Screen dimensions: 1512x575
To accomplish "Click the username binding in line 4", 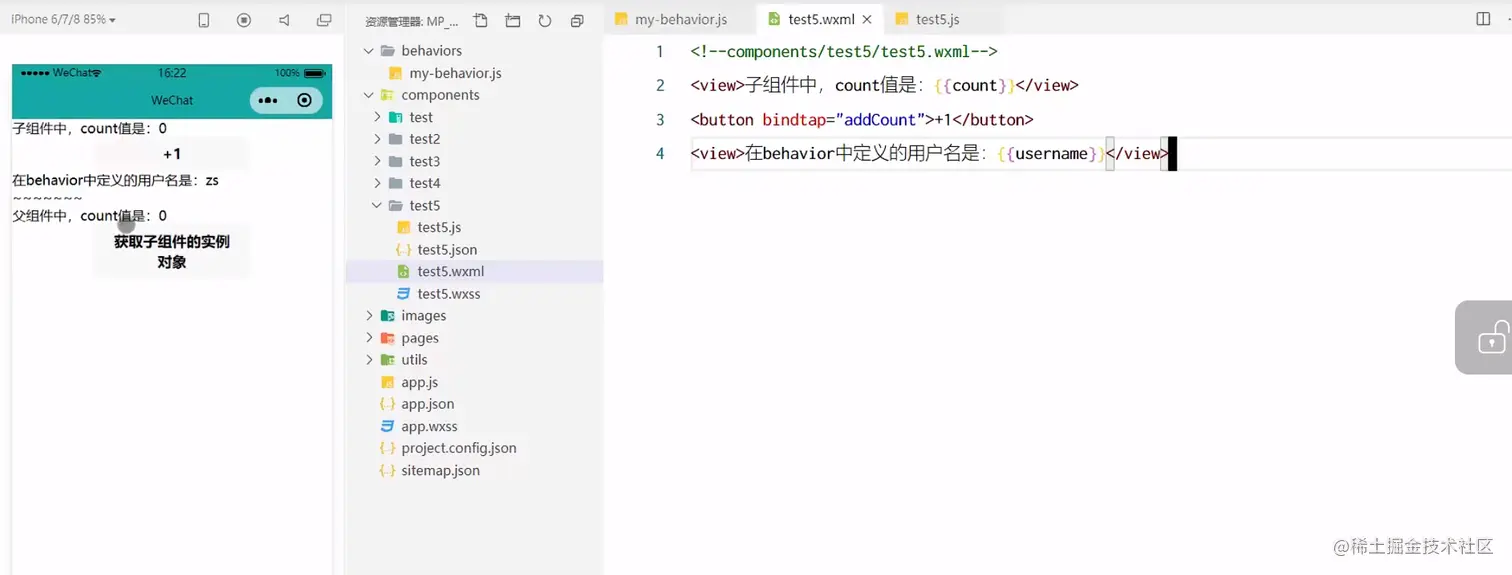I will click(x=1051, y=154).
